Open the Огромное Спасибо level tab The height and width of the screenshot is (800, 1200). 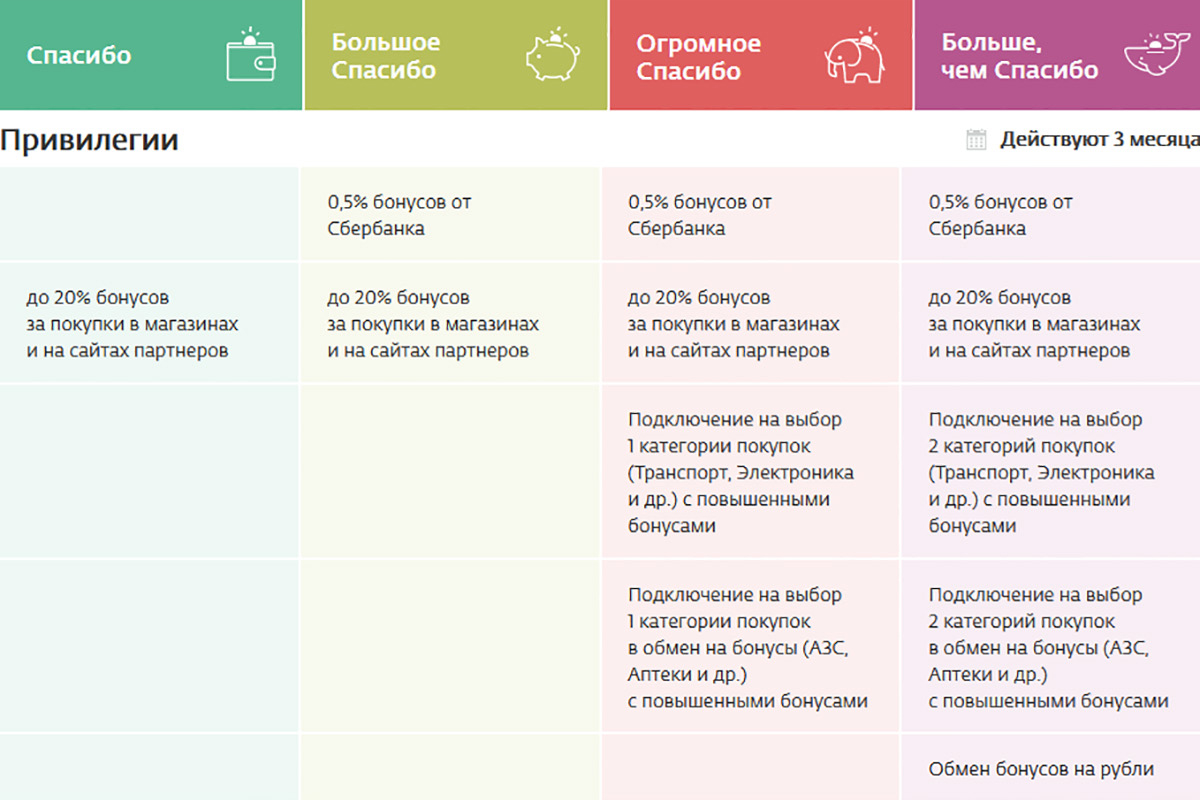point(760,55)
